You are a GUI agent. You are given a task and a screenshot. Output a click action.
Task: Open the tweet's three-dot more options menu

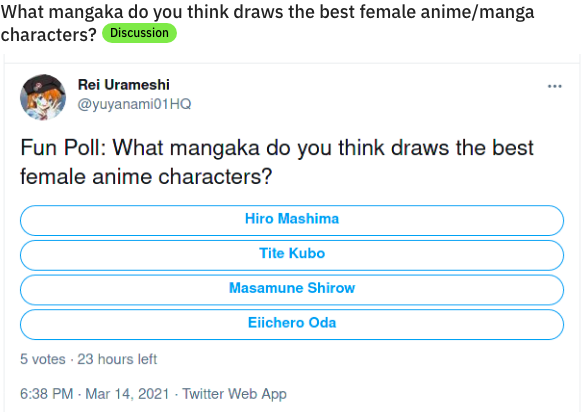click(554, 86)
